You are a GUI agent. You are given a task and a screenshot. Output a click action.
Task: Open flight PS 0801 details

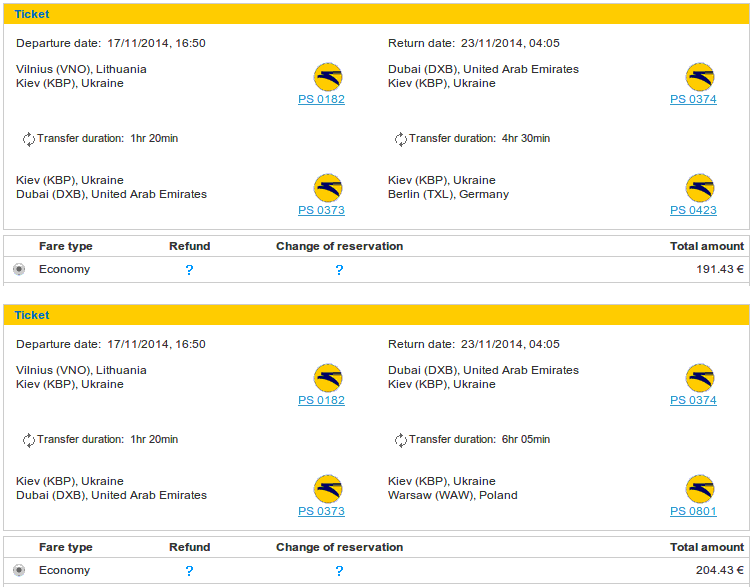[693, 511]
